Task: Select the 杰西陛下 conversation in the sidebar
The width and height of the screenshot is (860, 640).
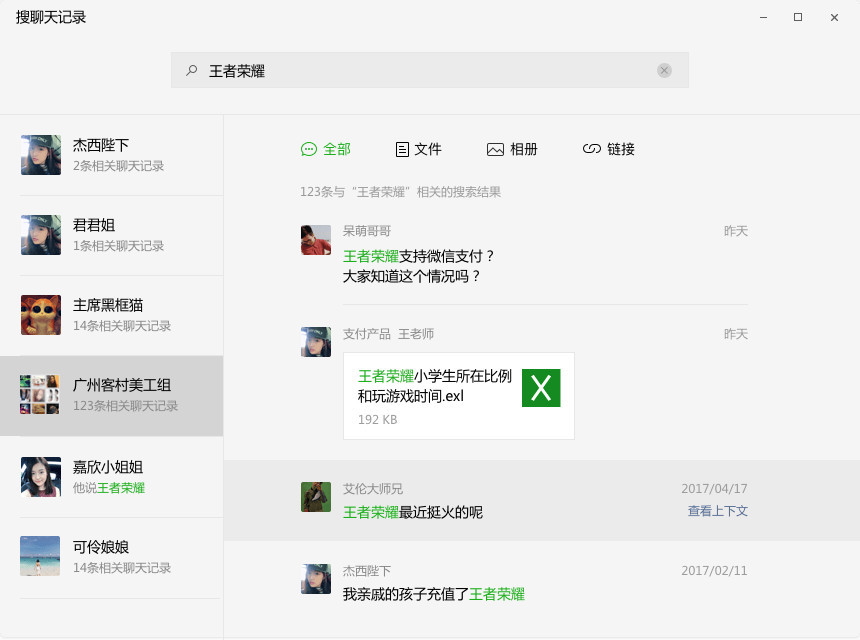Action: click(112, 155)
